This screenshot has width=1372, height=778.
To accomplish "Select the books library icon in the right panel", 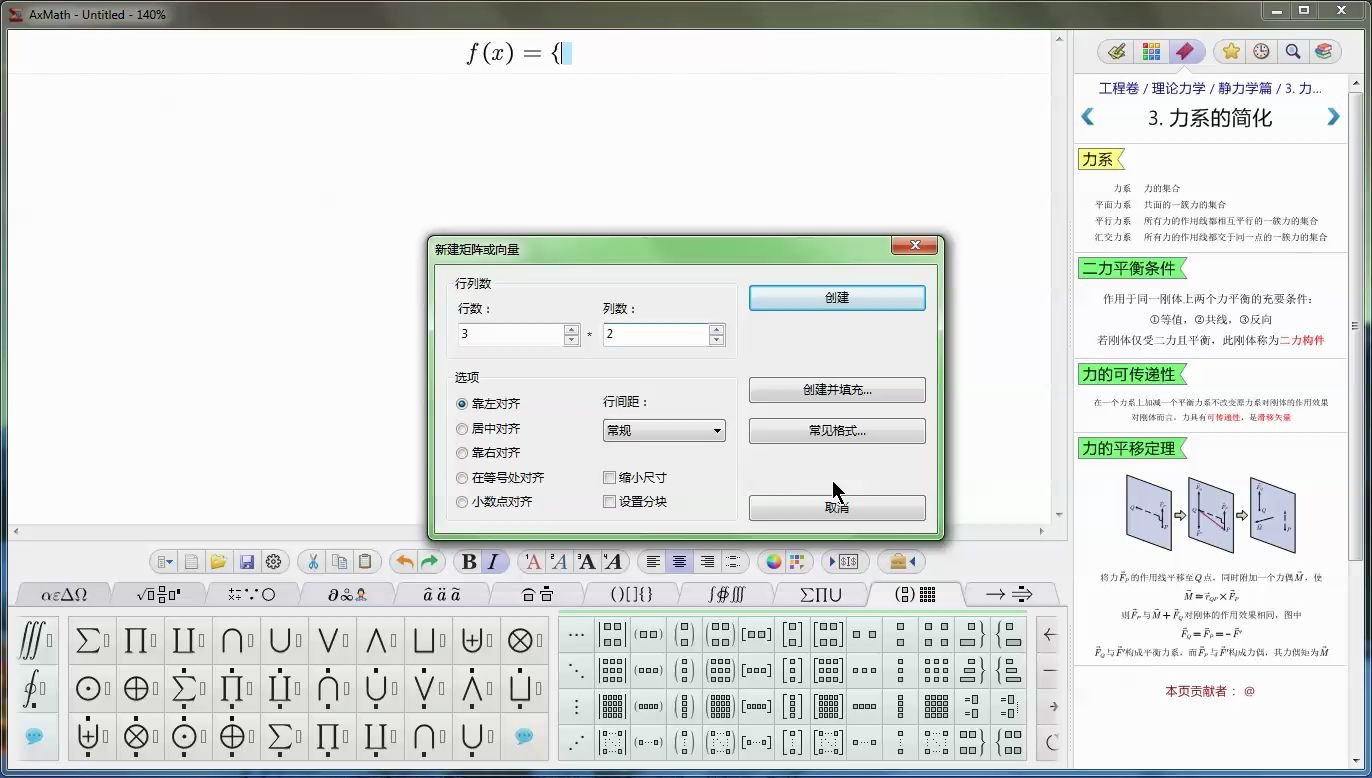I will (x=1322, y=51).
